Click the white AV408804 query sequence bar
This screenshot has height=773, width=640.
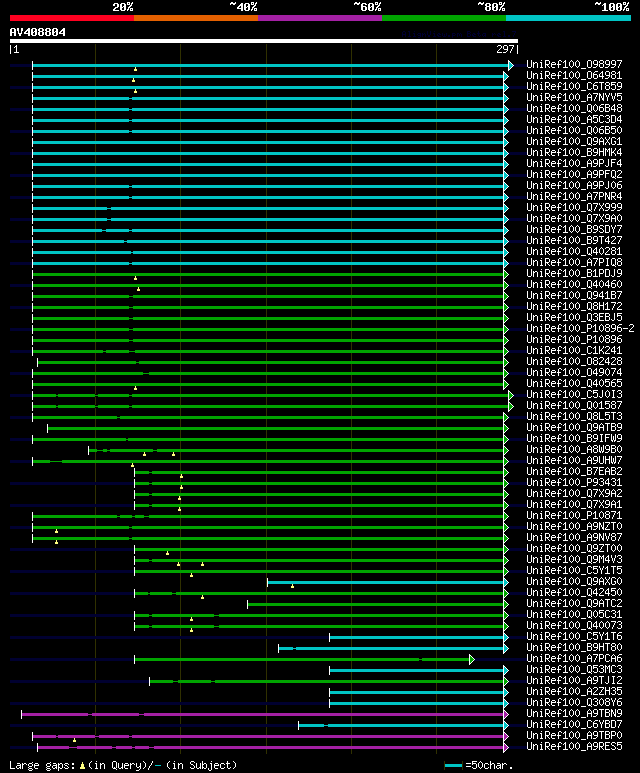[264, 41]
